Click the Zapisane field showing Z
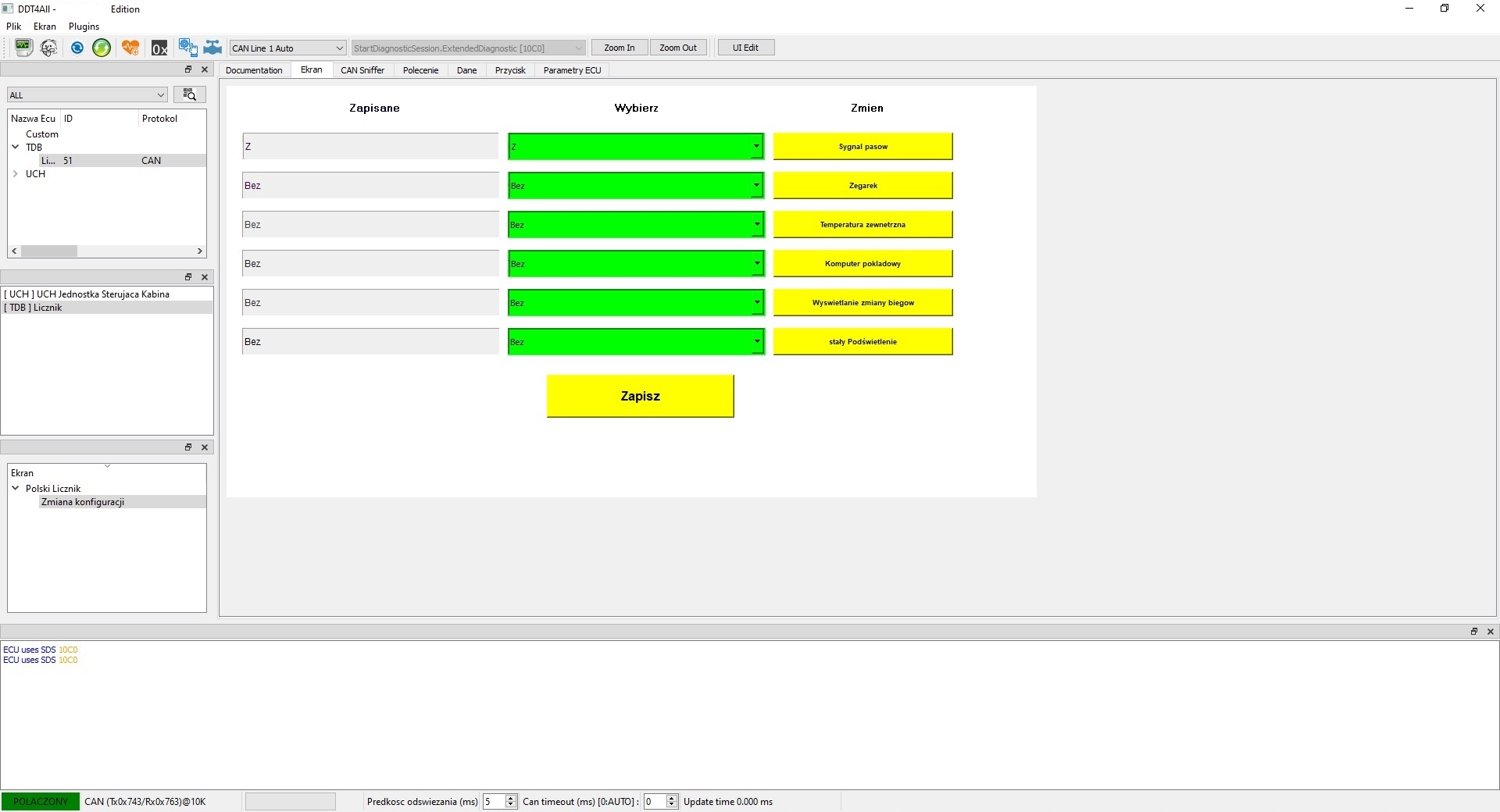The image size is (1500, 812). pos(370,147)
